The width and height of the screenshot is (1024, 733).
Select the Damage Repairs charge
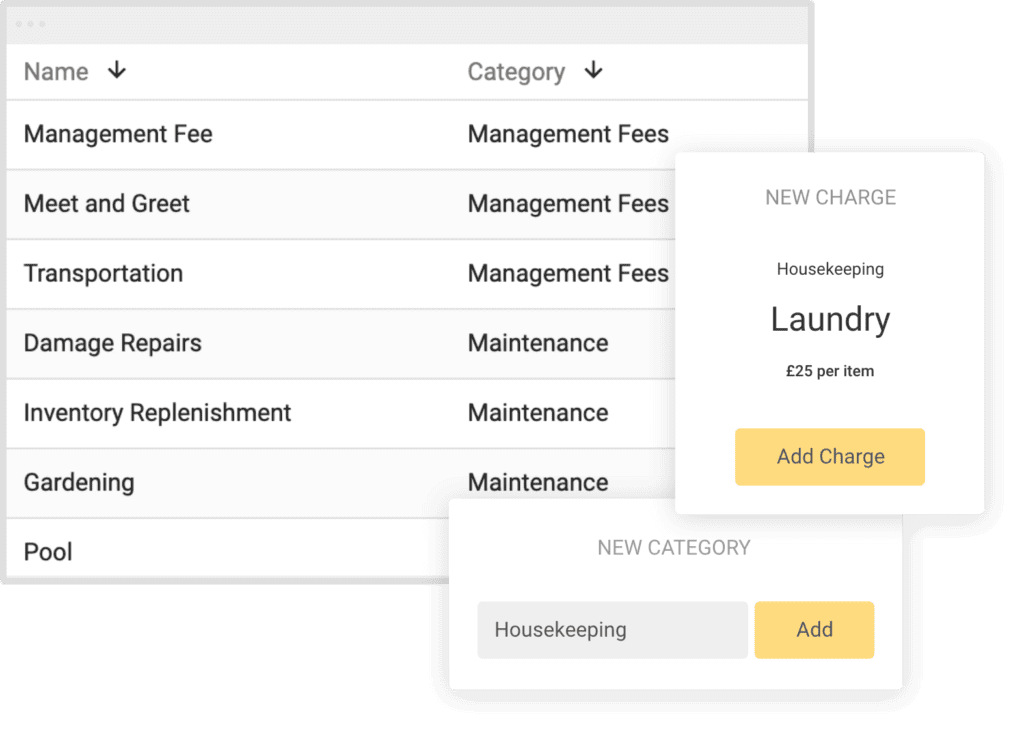(113, 343)
